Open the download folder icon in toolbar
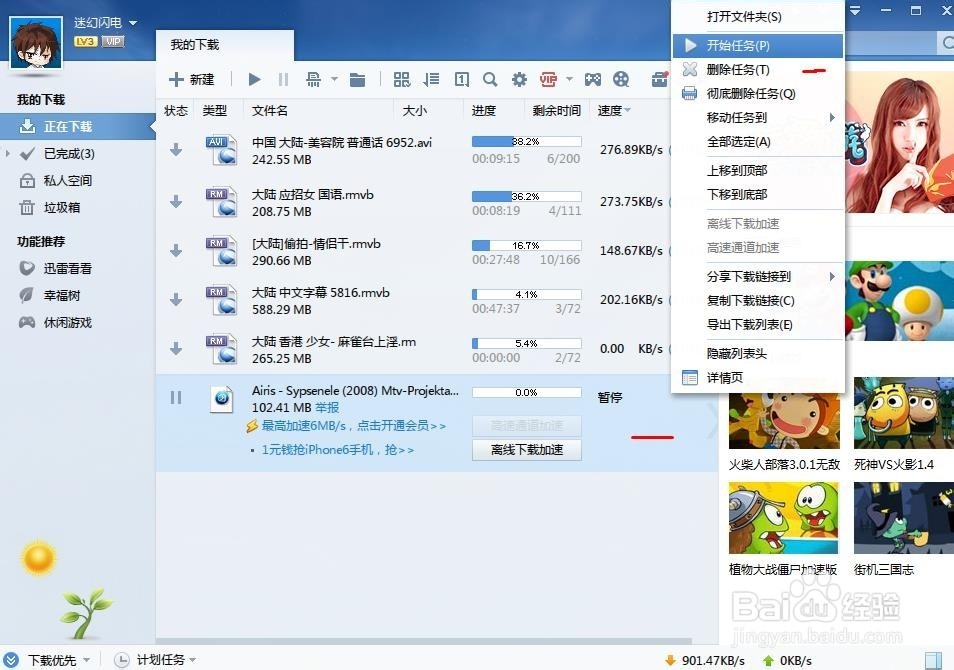 tap(360, 79)
